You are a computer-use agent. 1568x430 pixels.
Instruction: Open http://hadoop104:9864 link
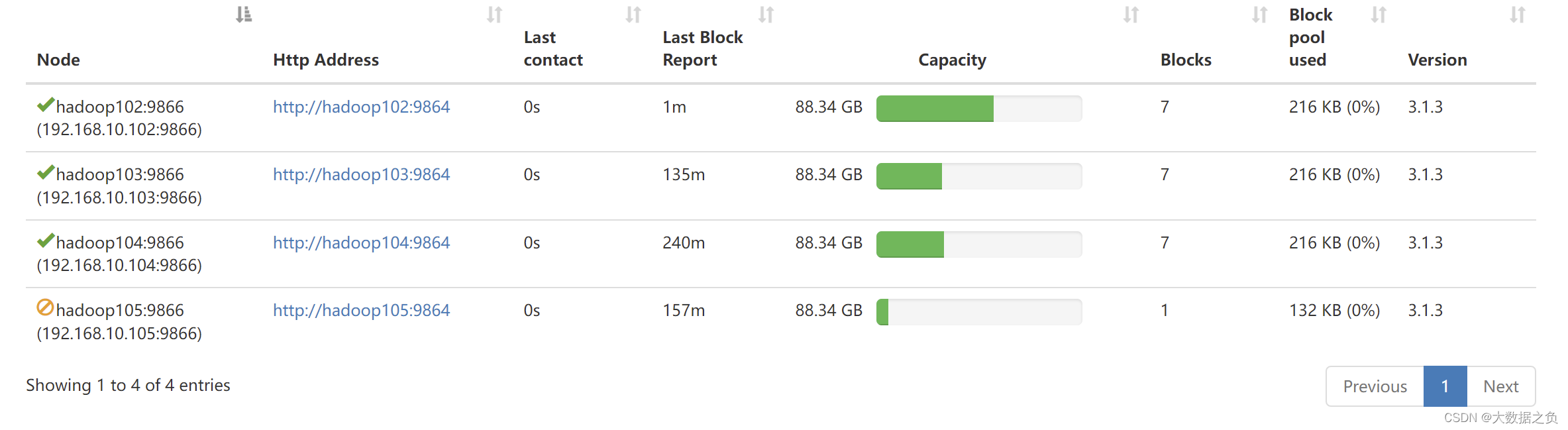click(361, 242)
